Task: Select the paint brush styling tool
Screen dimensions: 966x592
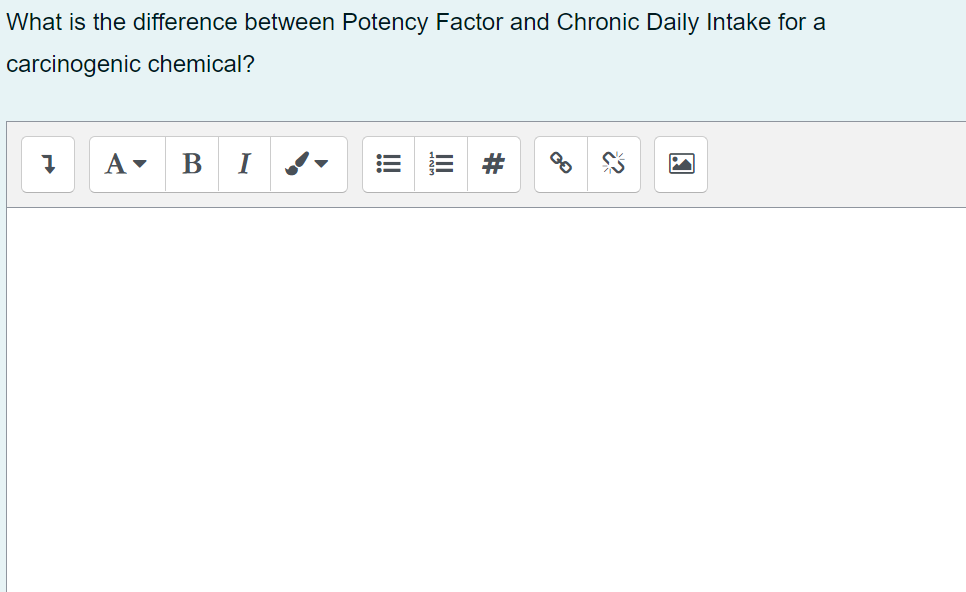Action: point(296,164)
